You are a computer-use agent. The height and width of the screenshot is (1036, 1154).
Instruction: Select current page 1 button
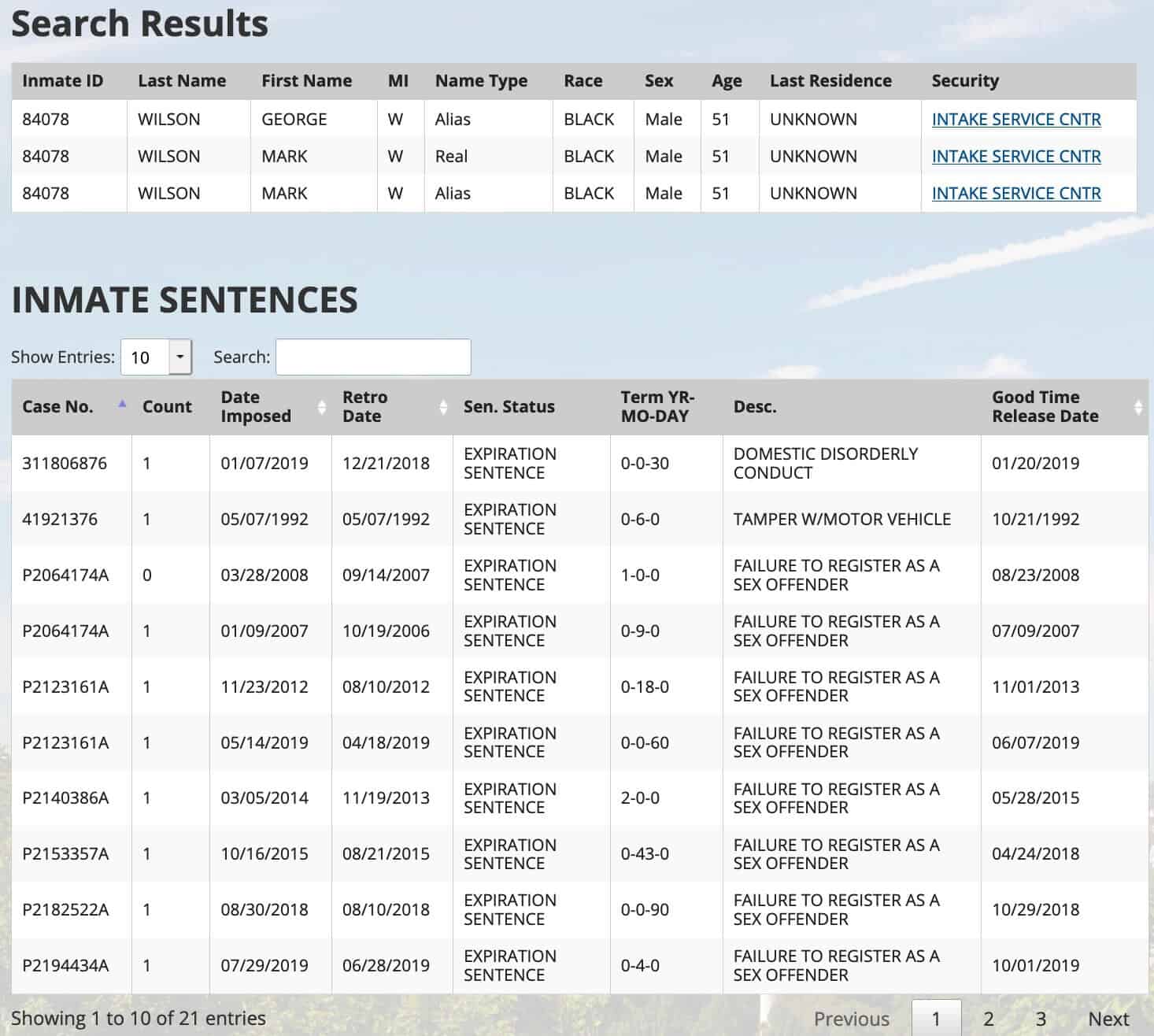936,1019
